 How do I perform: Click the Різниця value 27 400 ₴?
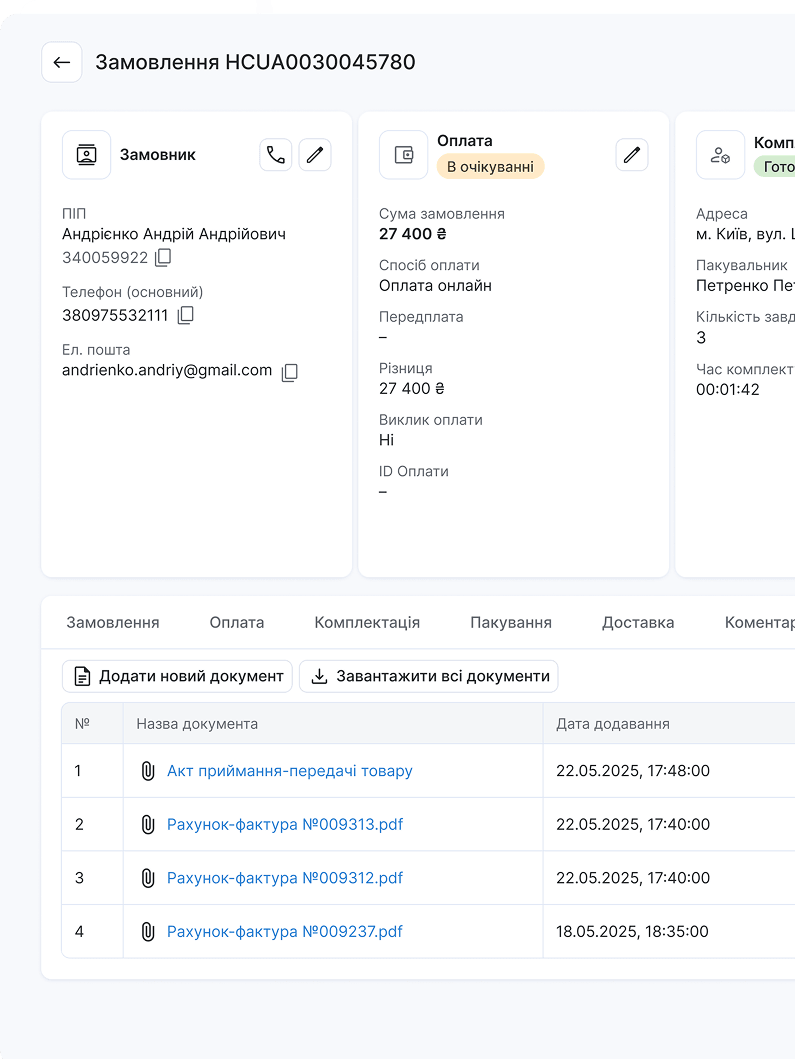click(412, 389)
